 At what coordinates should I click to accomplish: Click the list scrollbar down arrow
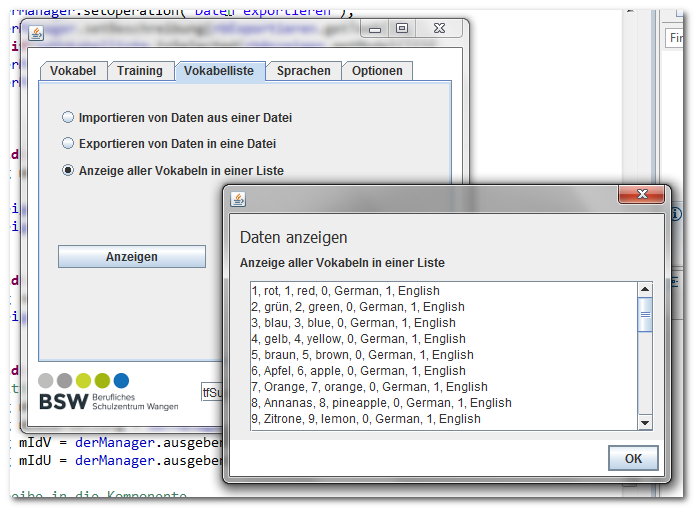click(x=645, y=423)
